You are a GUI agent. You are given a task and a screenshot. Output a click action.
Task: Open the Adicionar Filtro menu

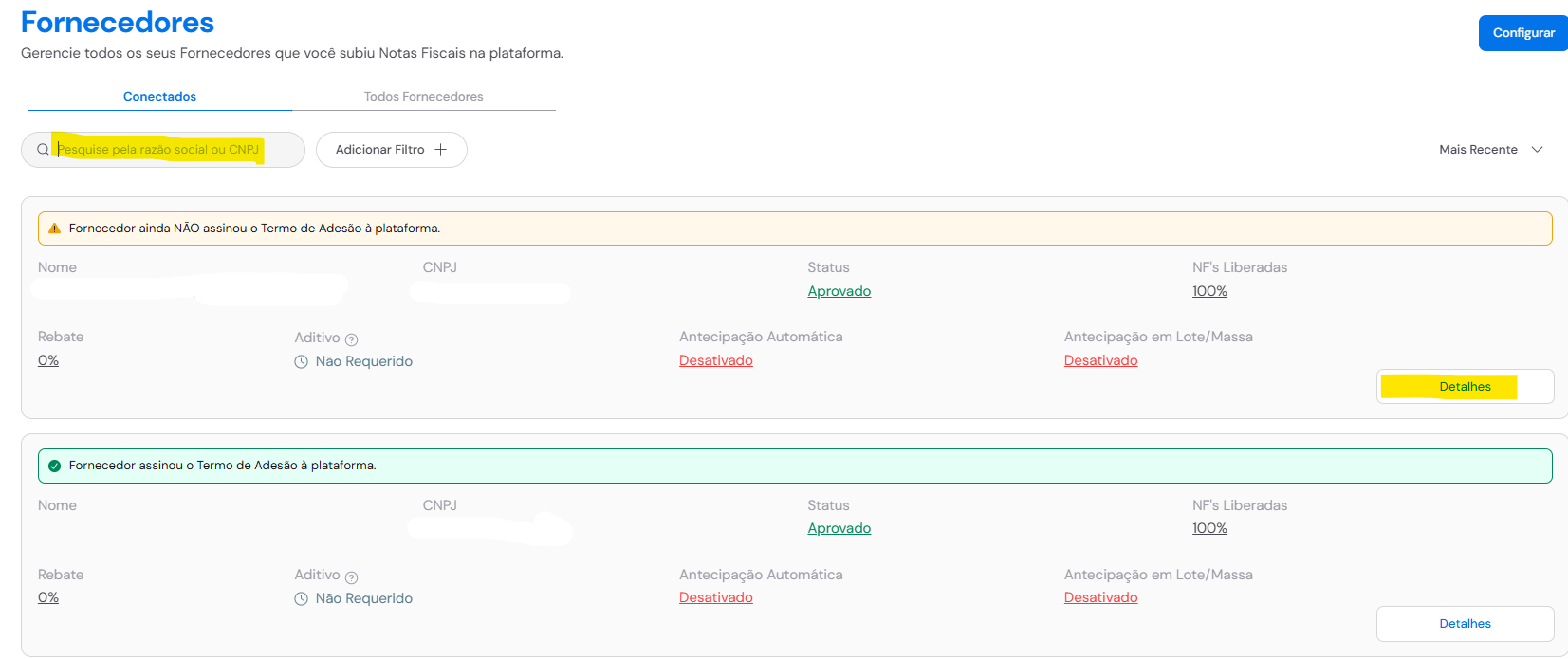coord(390,150)
